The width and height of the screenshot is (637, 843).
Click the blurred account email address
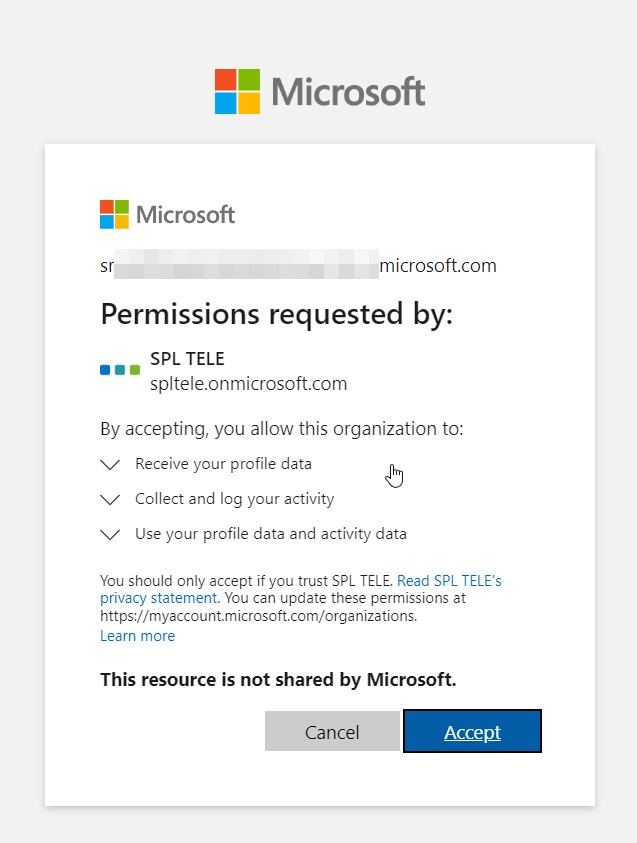[298, 265]
